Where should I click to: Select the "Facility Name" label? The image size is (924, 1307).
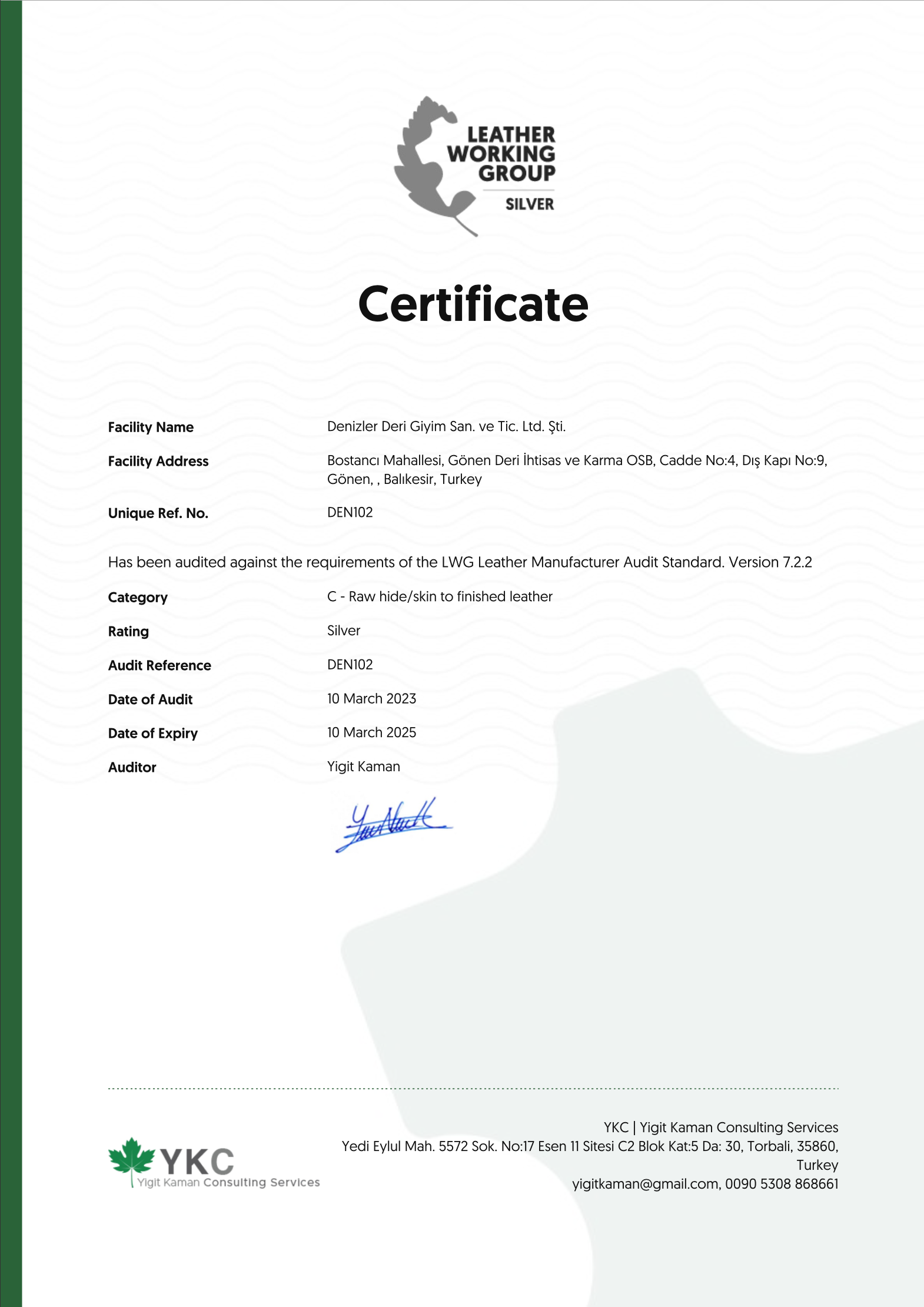pyautogui.click(x=151, y=427)
